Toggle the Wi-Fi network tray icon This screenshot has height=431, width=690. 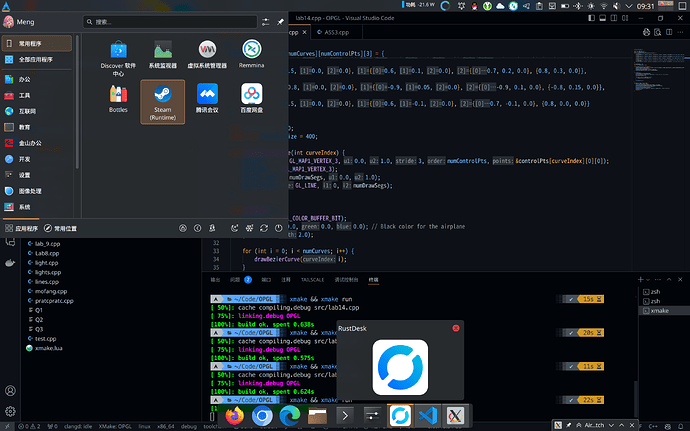point(604,6)
